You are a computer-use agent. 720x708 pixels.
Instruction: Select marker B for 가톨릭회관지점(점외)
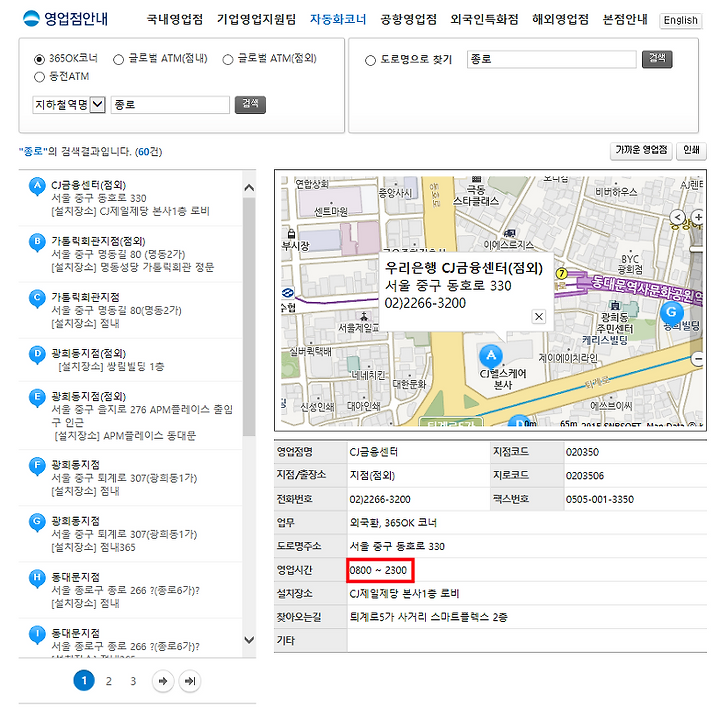tap(37, 242)
